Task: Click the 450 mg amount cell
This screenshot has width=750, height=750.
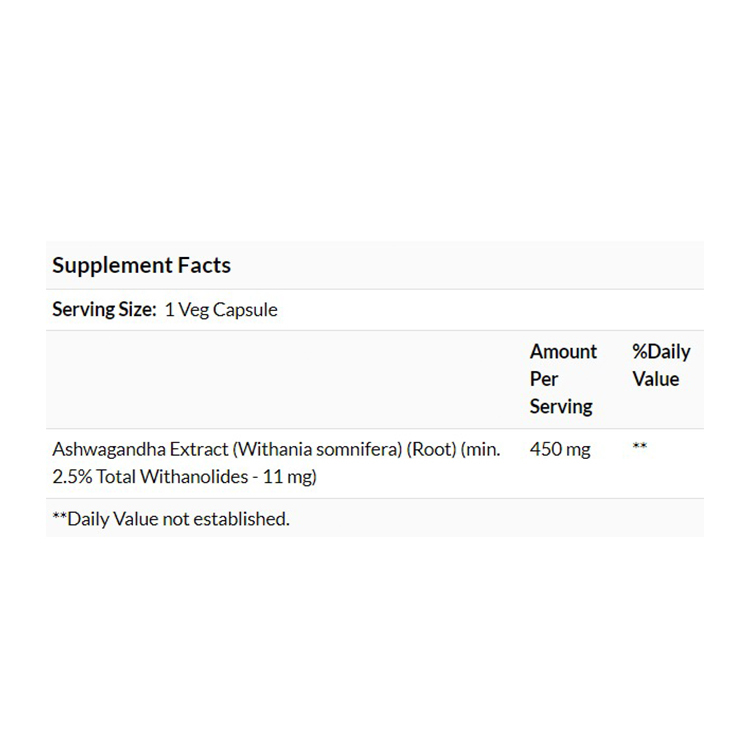Action: pos(560,450)
